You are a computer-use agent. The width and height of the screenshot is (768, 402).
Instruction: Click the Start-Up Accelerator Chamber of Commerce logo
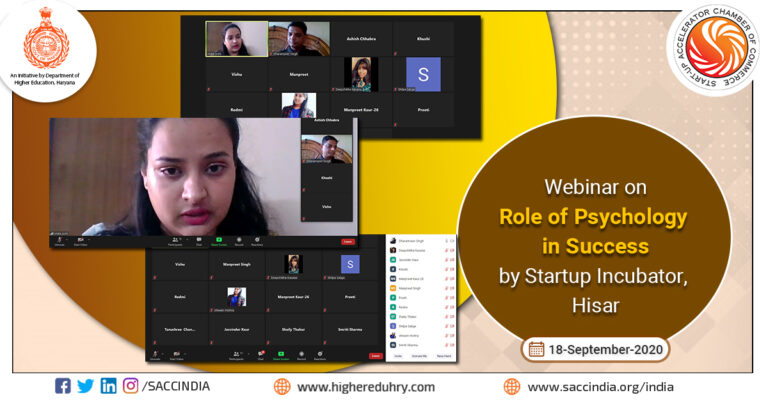coord(717,47)
